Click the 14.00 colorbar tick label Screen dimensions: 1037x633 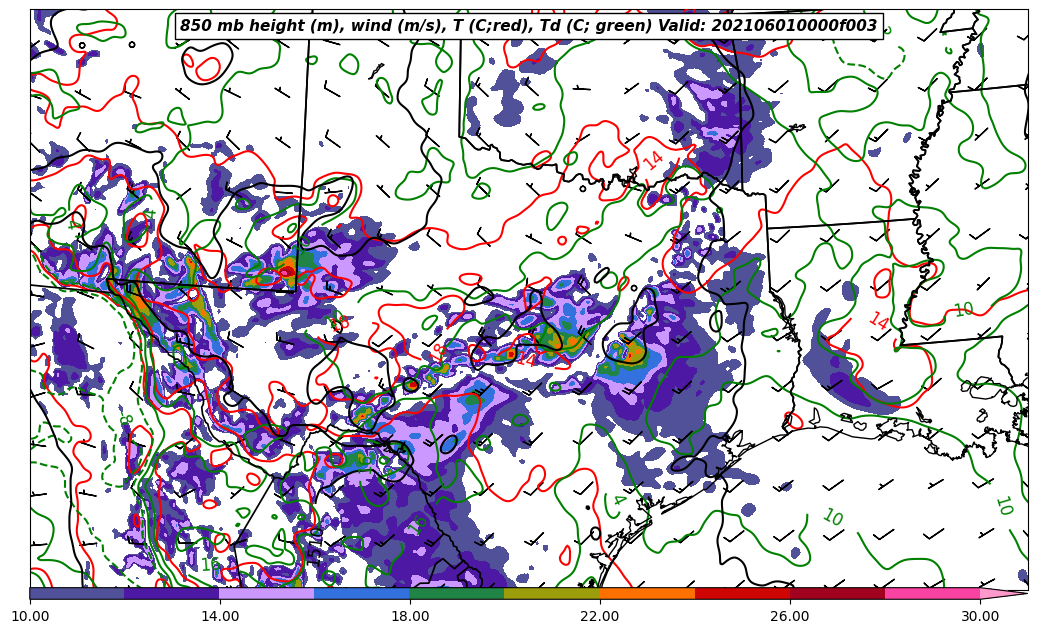(220, 616)
